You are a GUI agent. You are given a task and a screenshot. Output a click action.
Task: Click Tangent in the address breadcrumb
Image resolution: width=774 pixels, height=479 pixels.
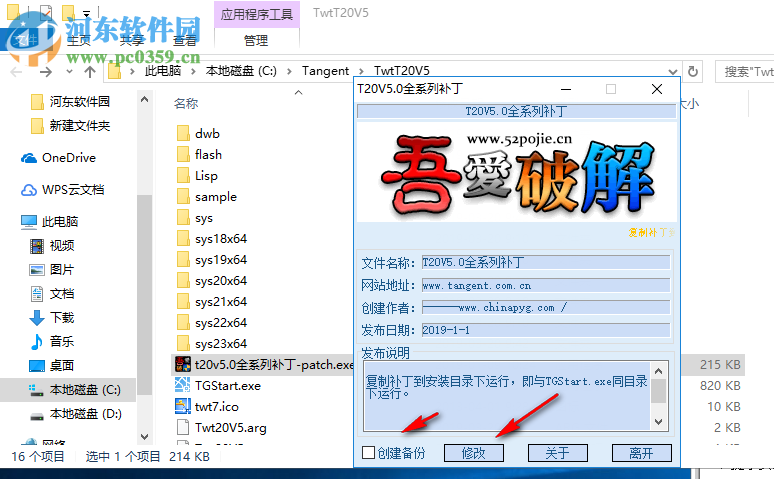(325, 71)
